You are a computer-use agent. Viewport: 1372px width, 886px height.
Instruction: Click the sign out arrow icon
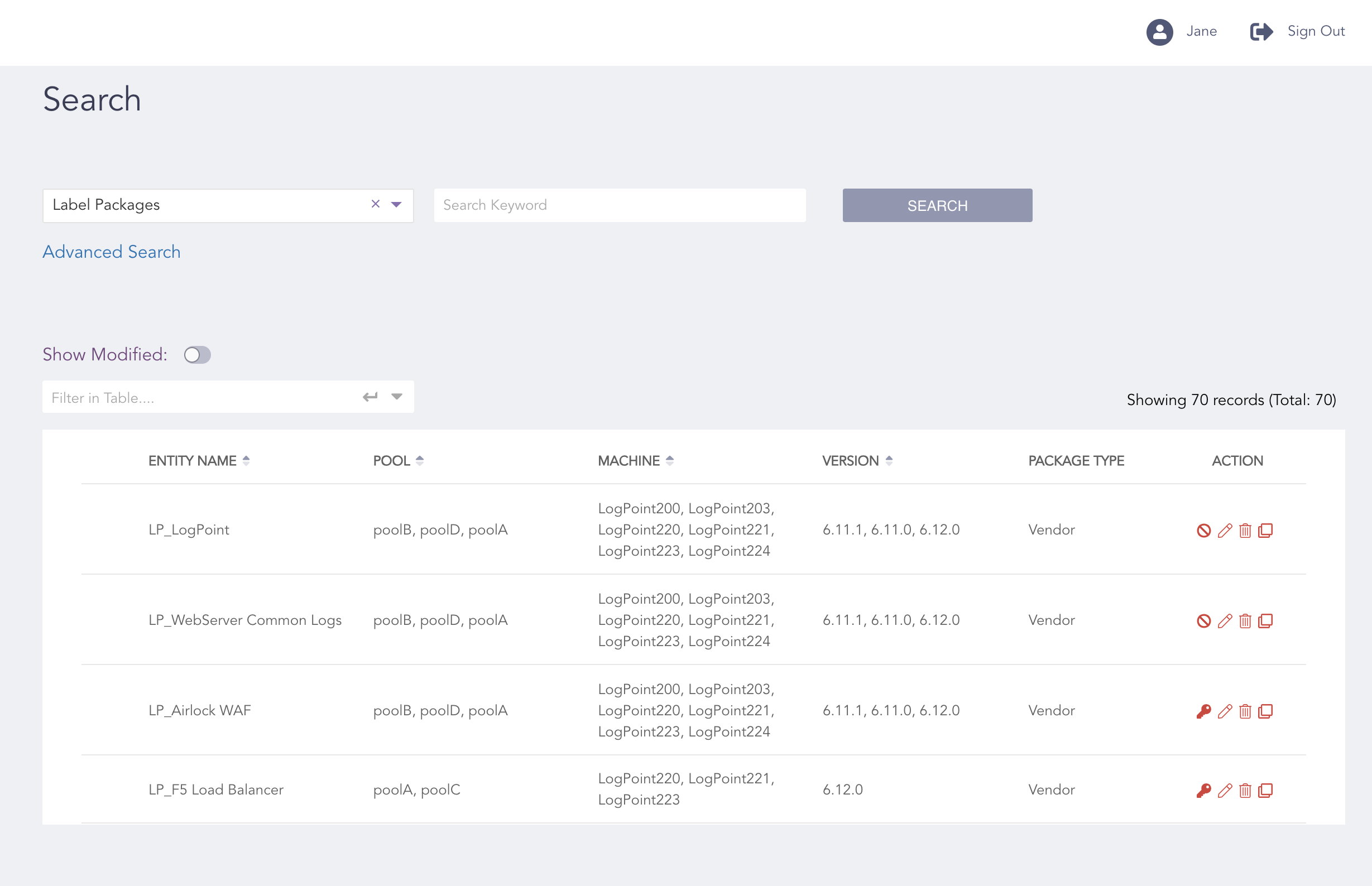[x=1261, y=32]
